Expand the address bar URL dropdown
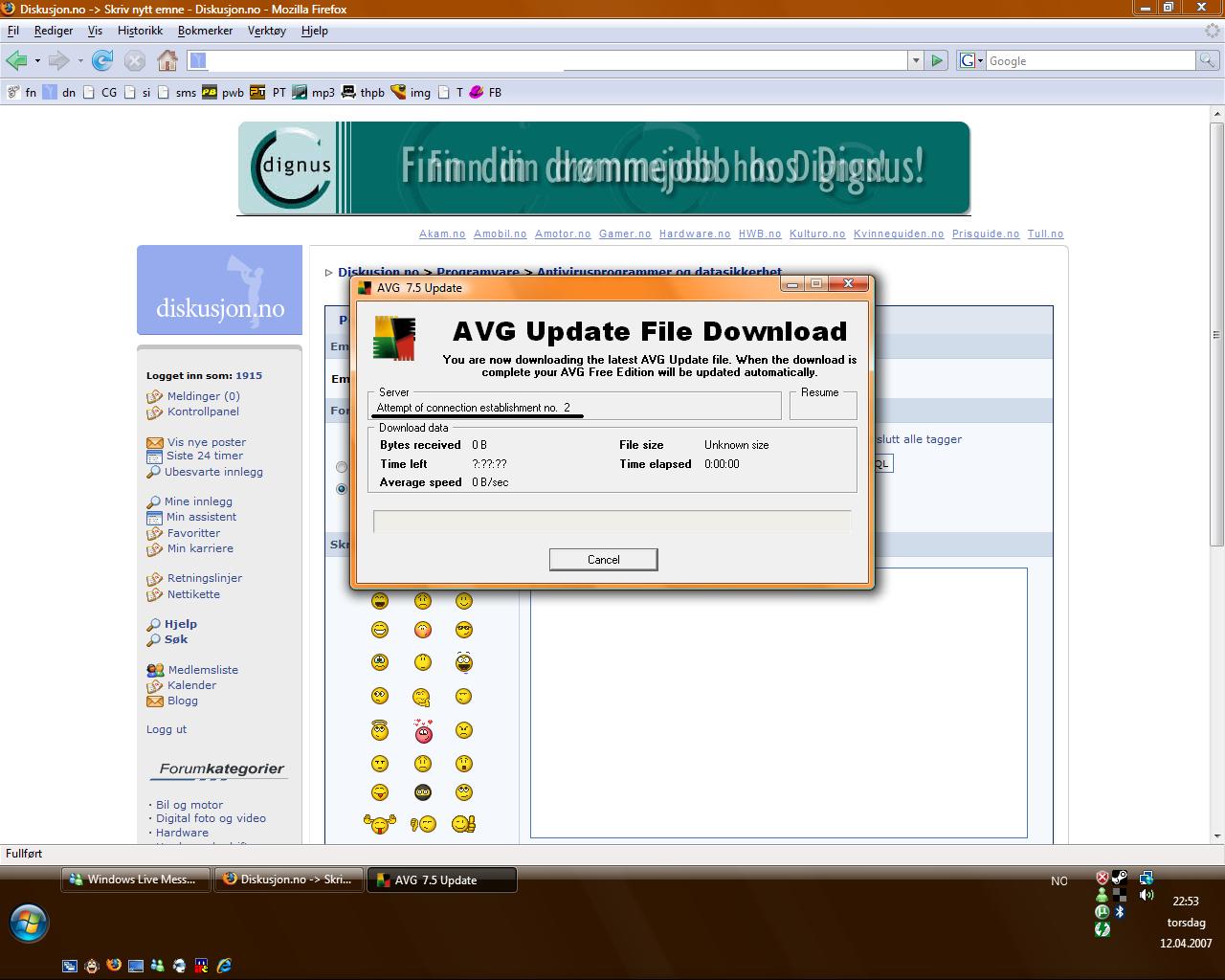The image size is (1225, 980). [x=916, y=60]
